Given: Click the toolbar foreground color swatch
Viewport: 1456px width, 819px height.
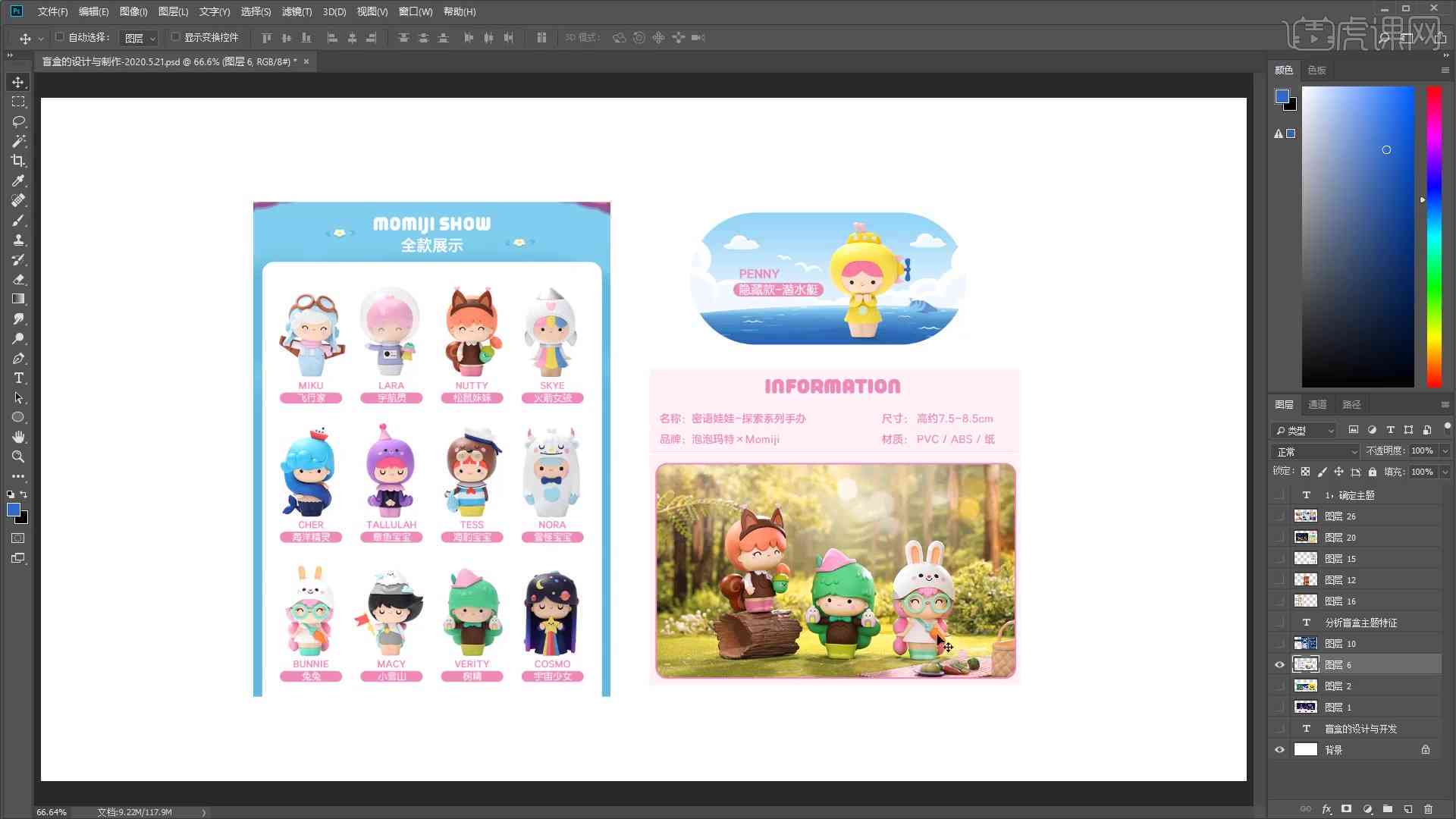Looking at the screenshot, I should (x=14, y=510).
